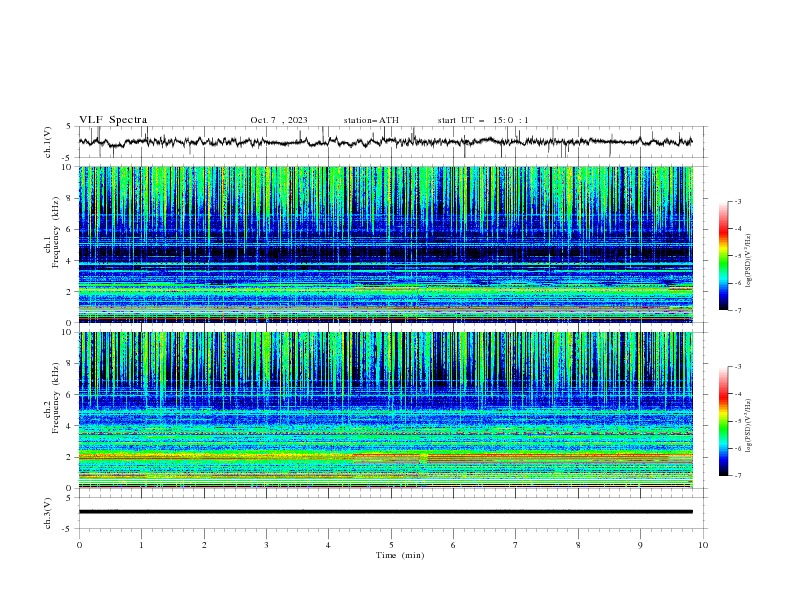Click the 'Time (min)' axis label
Screen dimensions: 792x612
tap(400, 555)
